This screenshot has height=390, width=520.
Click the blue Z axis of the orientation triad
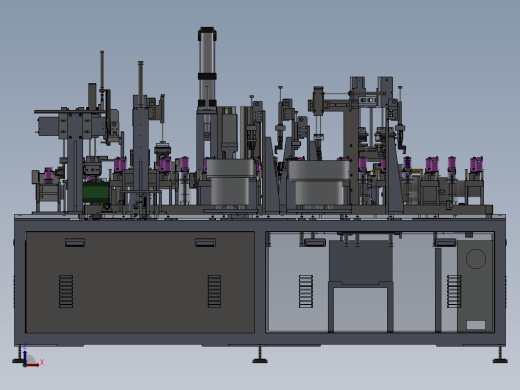pyautogui.click(x=25, y=357)
